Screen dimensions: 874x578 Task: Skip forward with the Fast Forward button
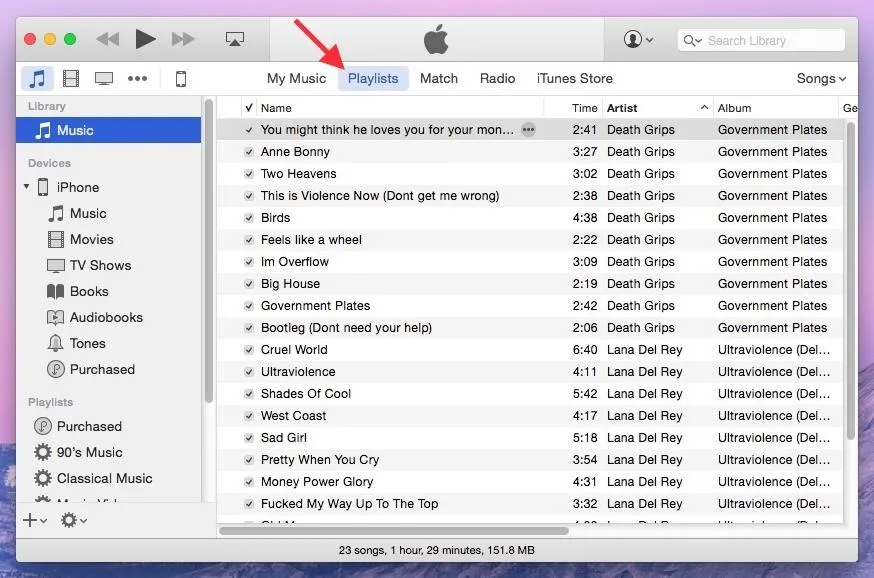183,39
